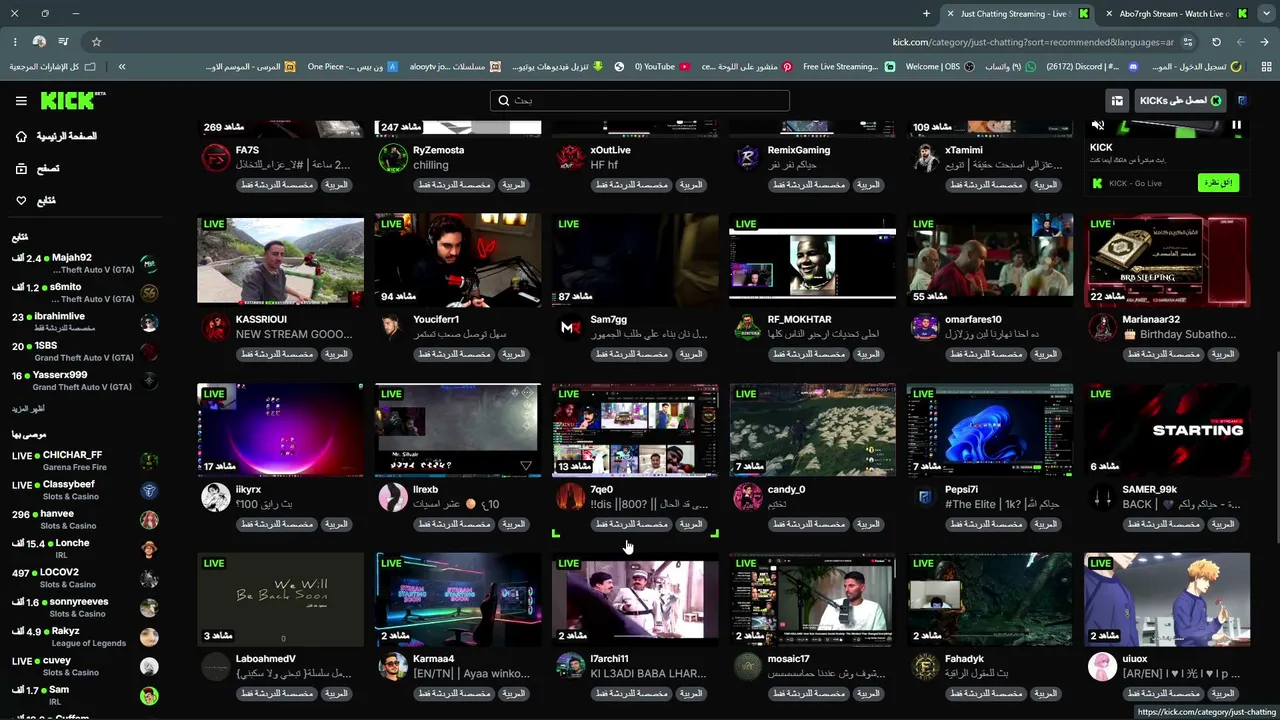
Task: Click the RyZemosta channel avatar
Action: (x=393, y=157)
